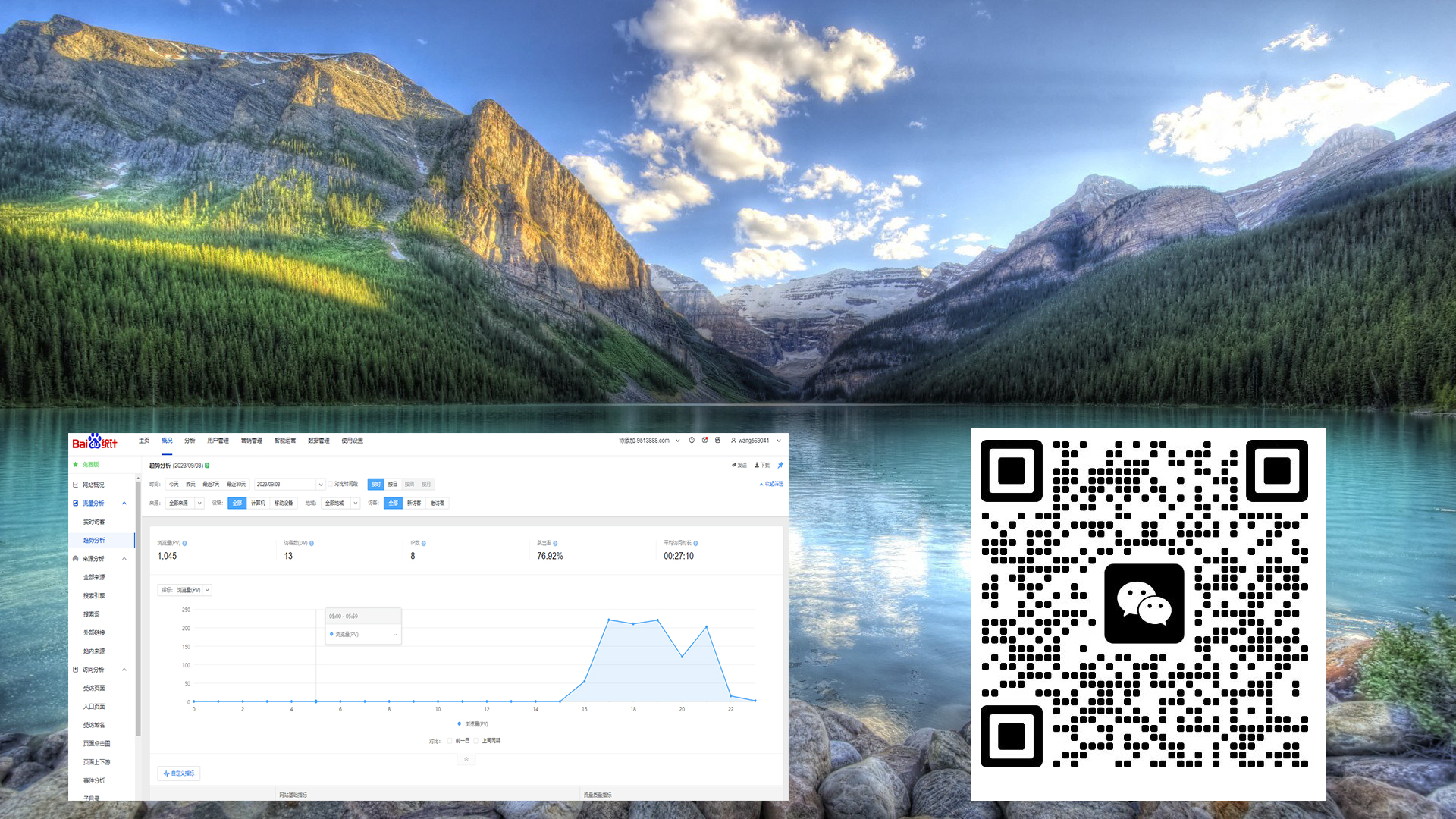Click the WeChat logo inside the QR code
Viewport: 1456px width, 819px height.
1144,604
